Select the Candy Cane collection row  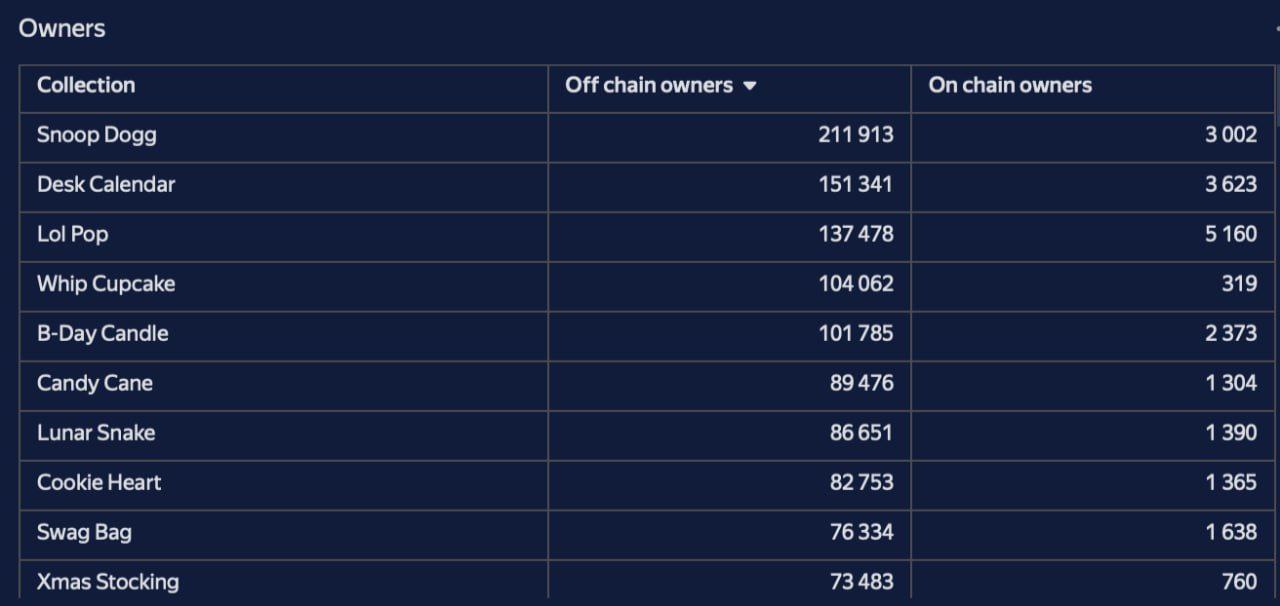647,386
